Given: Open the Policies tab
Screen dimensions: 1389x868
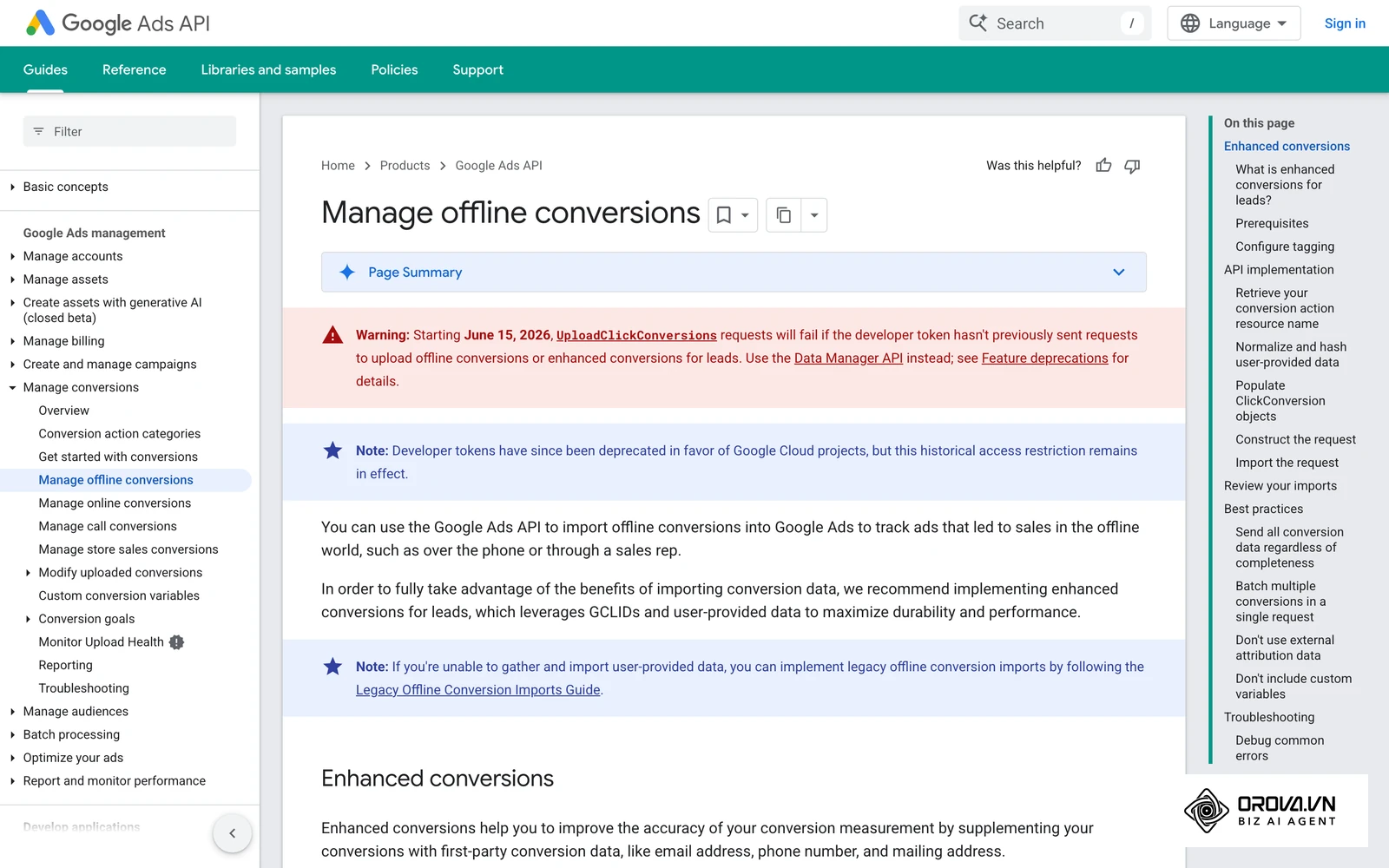Looking at the screenshot, I should tap(394, 69).
